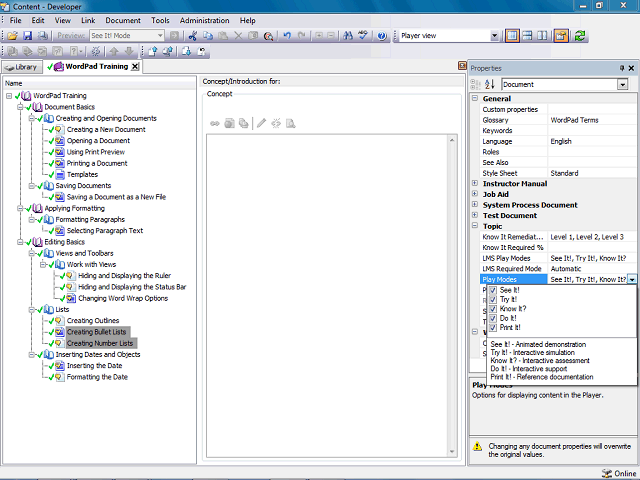This screenshot has width=640, height=480.
Task: Click inside the empty Concept text area
Action: pos(327,296)
